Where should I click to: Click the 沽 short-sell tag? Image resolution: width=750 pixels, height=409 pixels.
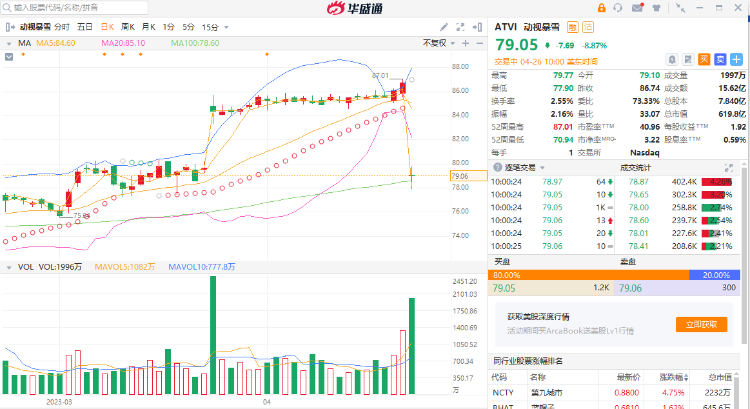click(x=587, y=27)
